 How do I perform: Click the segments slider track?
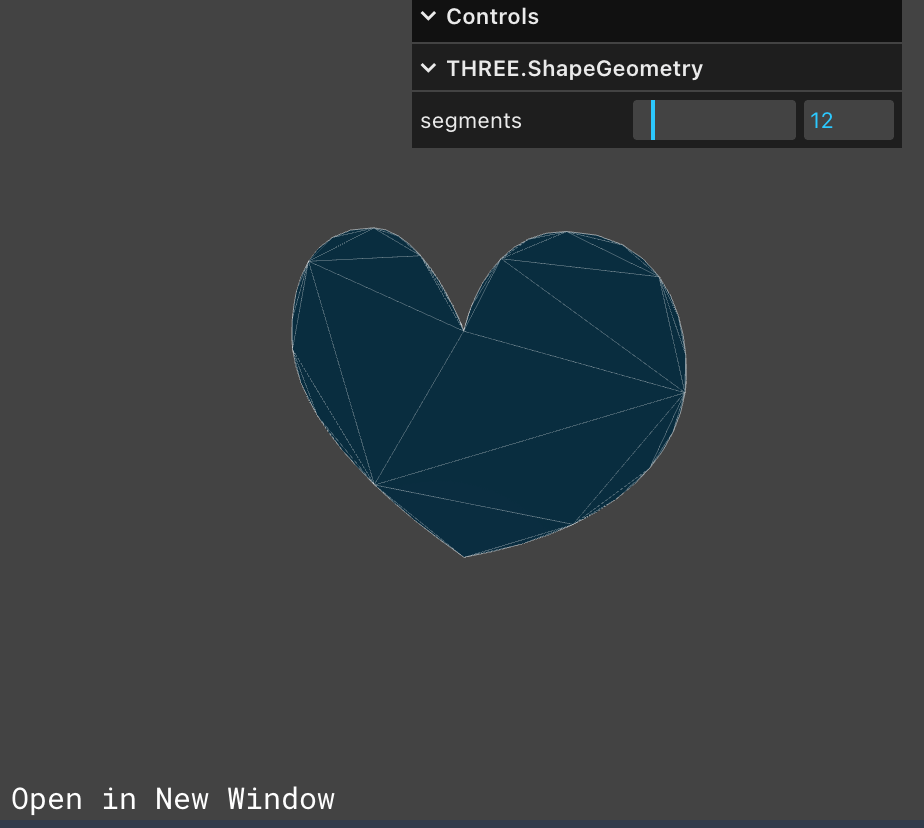pyautogui.click(x=714, y=120)
